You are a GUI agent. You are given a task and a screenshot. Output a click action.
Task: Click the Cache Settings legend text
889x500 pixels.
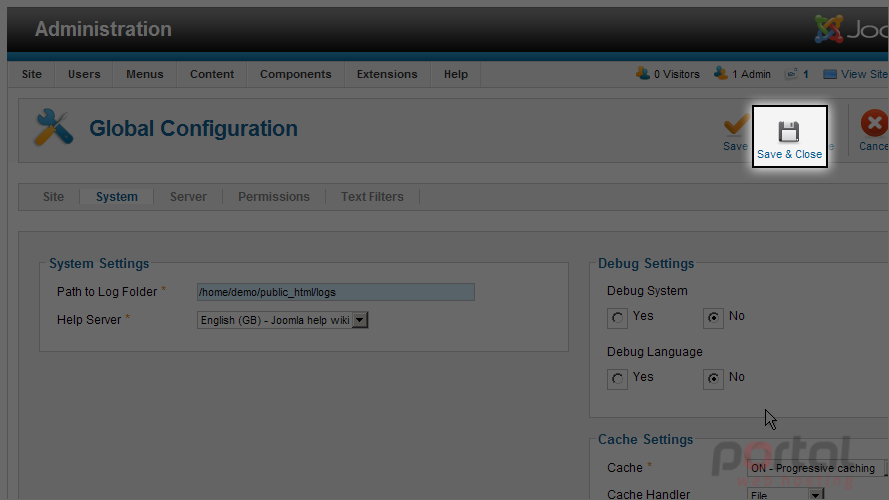tap(645, 439)
